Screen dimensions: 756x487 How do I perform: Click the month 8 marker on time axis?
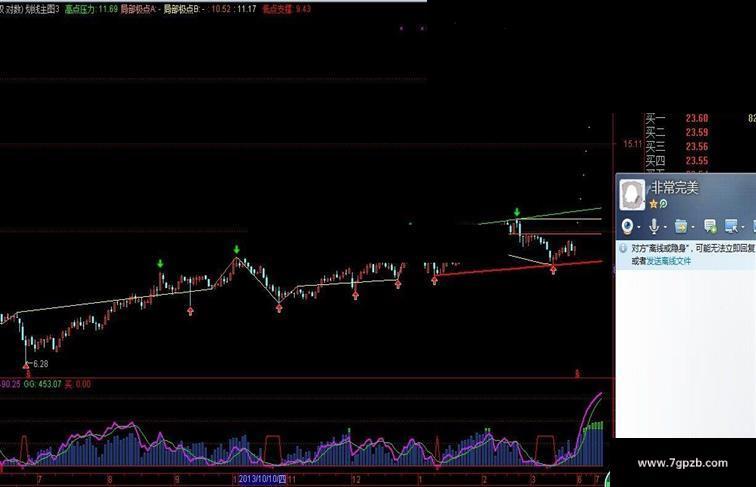(110, 480)
